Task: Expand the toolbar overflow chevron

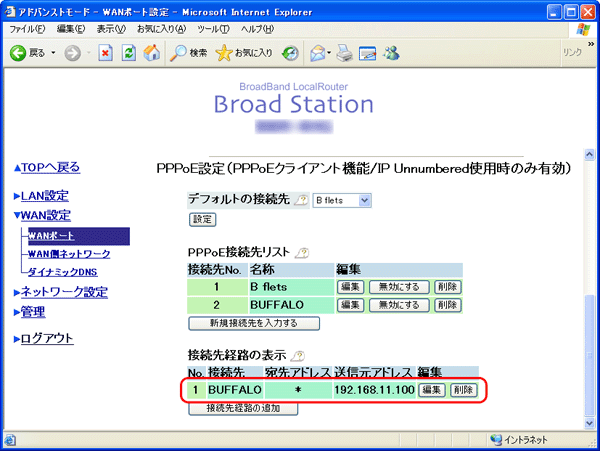Action: pyautogui.click(x=590, y=44)
